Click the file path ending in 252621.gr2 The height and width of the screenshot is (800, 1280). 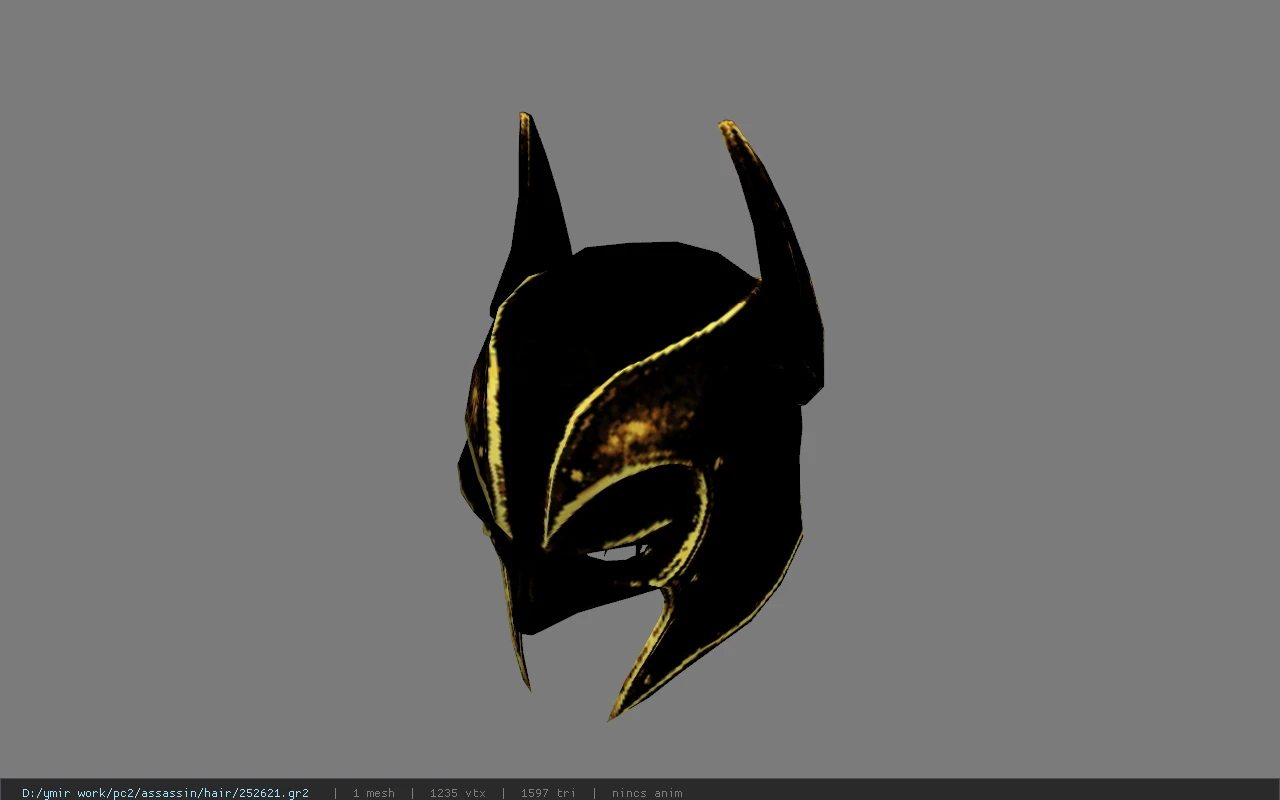click(x=165, y=793)
